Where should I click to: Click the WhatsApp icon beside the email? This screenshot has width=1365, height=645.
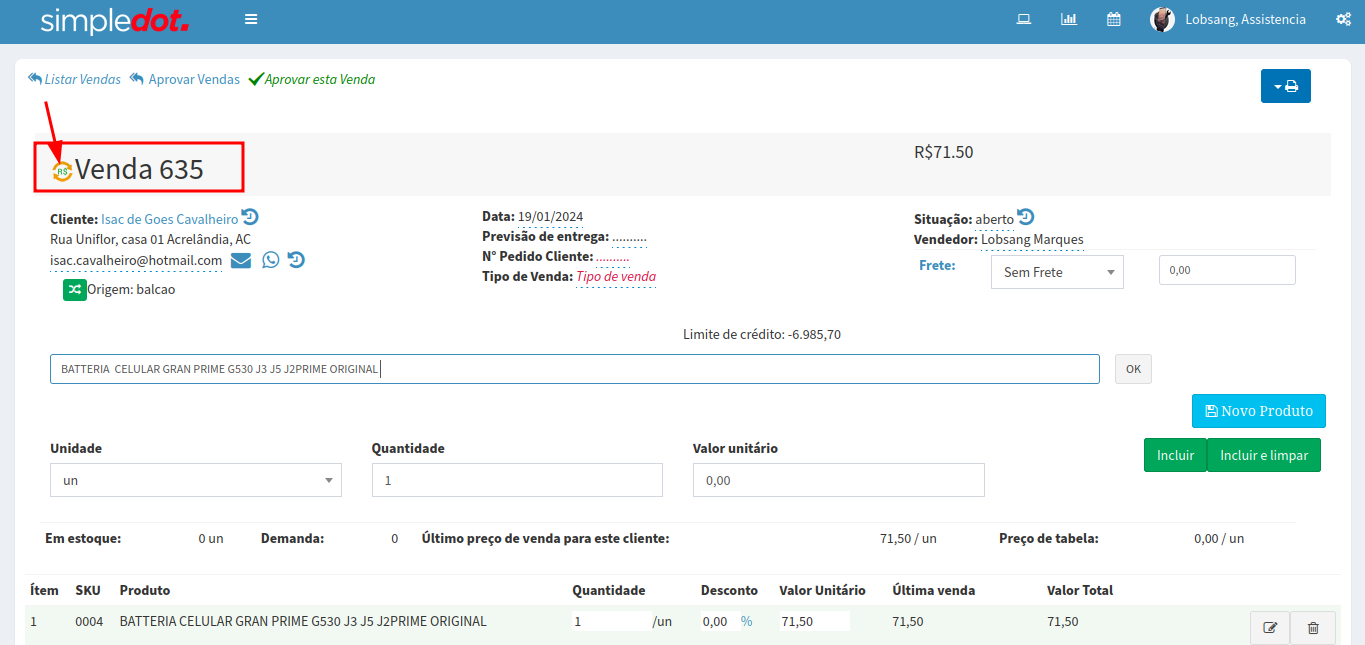[x=270, y=260]
